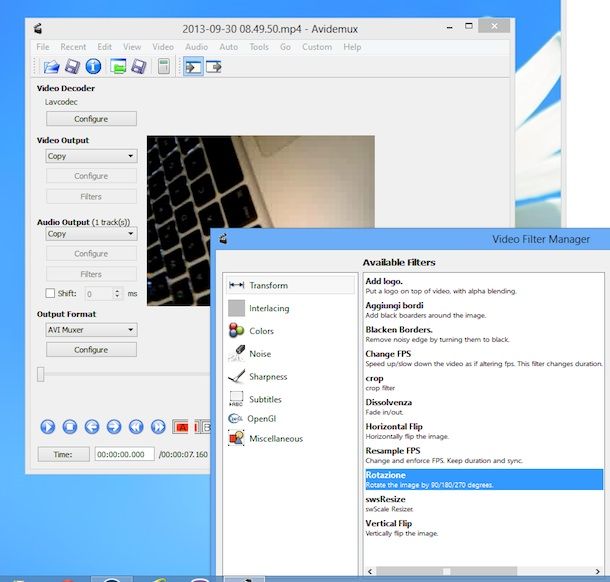Open the File menu

tap(43, 47)
